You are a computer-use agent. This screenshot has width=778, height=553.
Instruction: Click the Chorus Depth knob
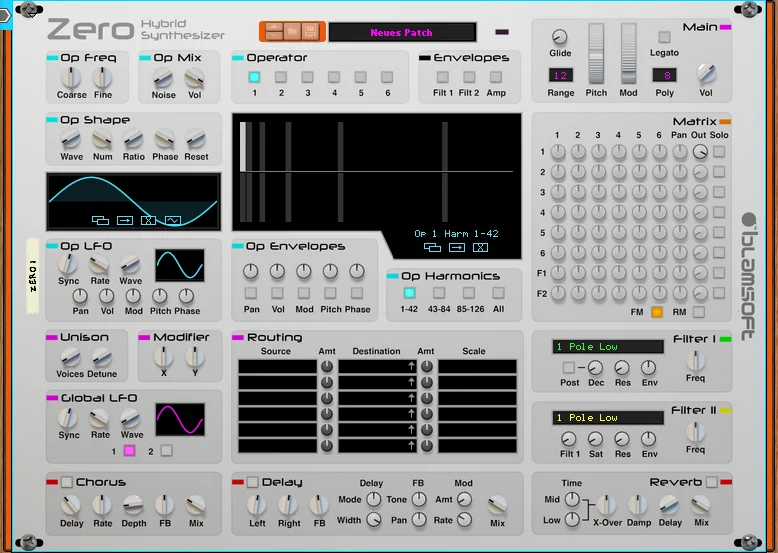click(133, 505)
